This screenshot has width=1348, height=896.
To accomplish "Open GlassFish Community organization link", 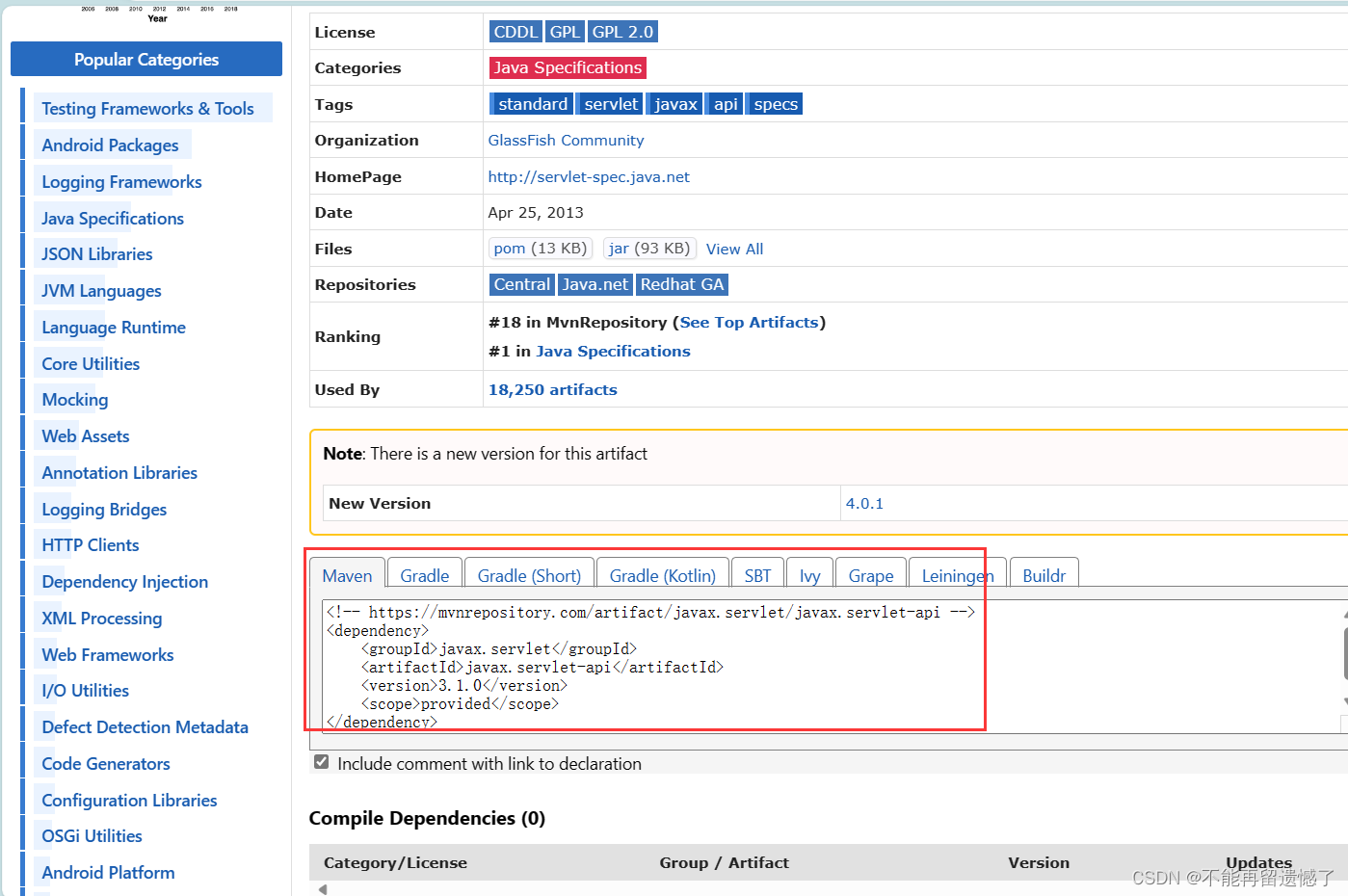I will click(566, 140).
